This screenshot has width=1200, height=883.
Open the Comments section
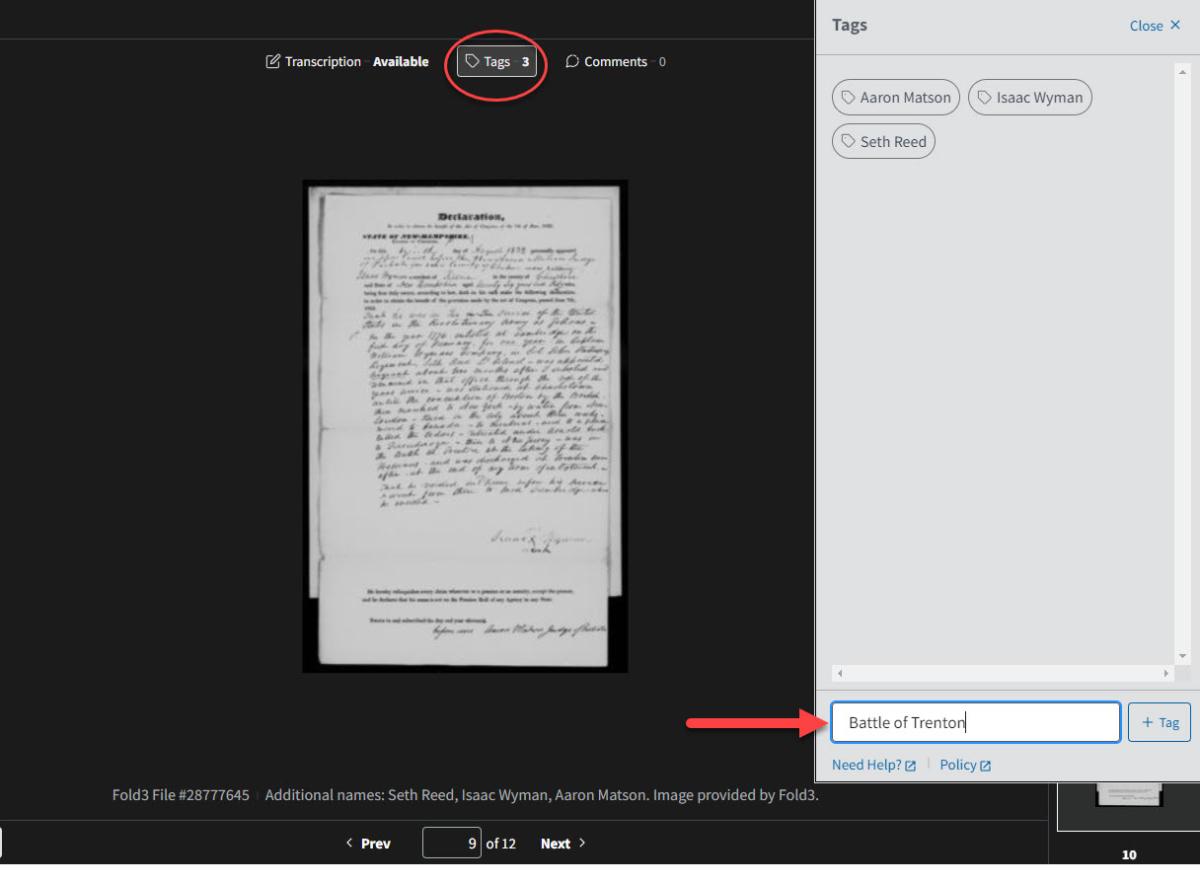click(x=615, y=62)
